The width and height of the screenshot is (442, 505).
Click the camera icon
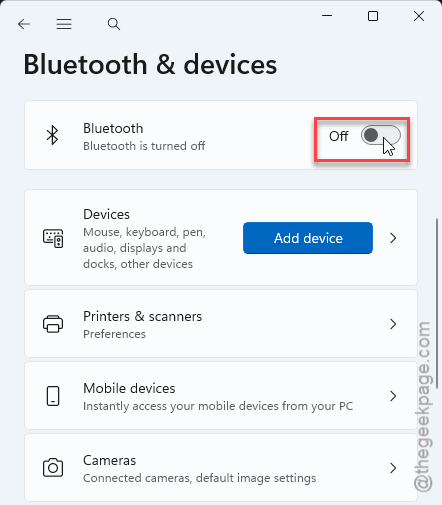point(53,468)
